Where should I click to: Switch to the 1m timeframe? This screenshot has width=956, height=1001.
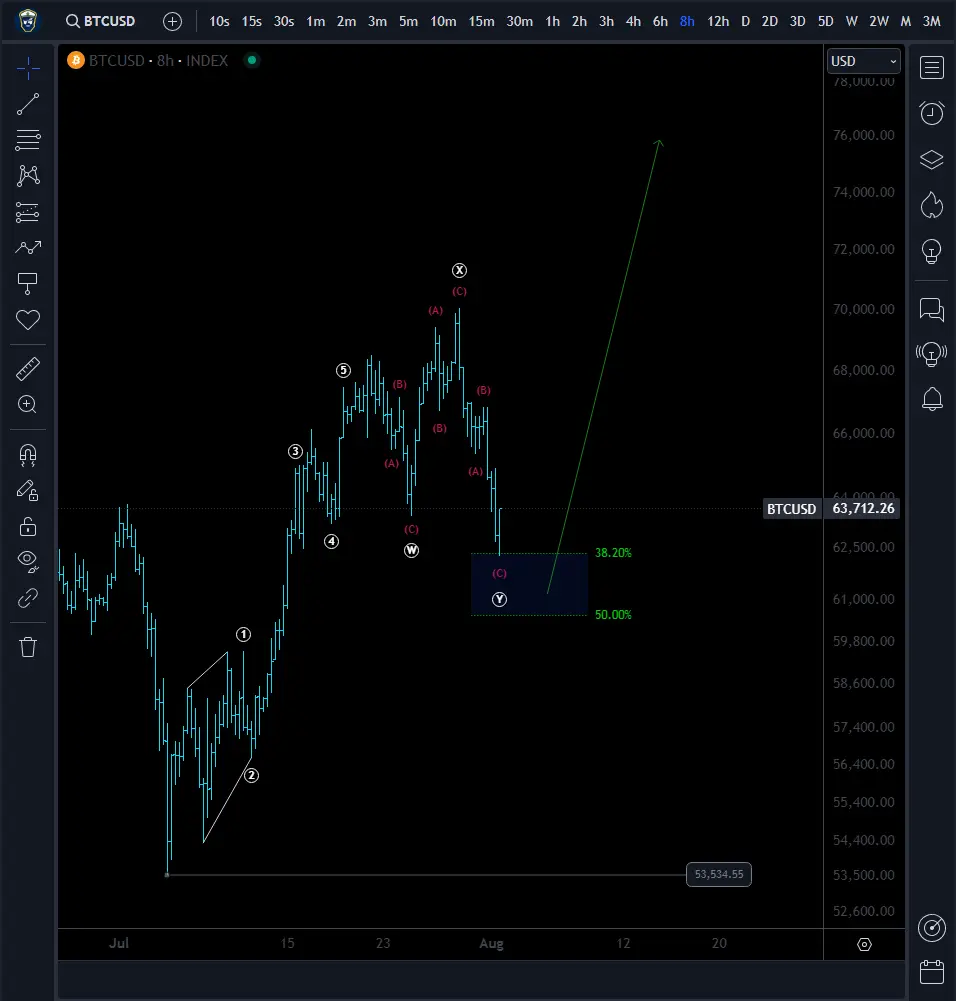[x=316, y=21]
